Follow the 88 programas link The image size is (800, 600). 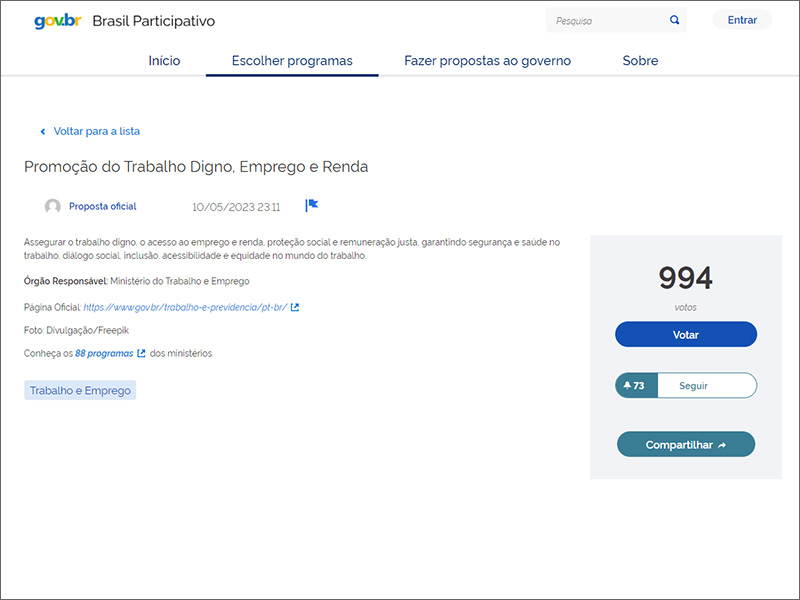point(104,353)
